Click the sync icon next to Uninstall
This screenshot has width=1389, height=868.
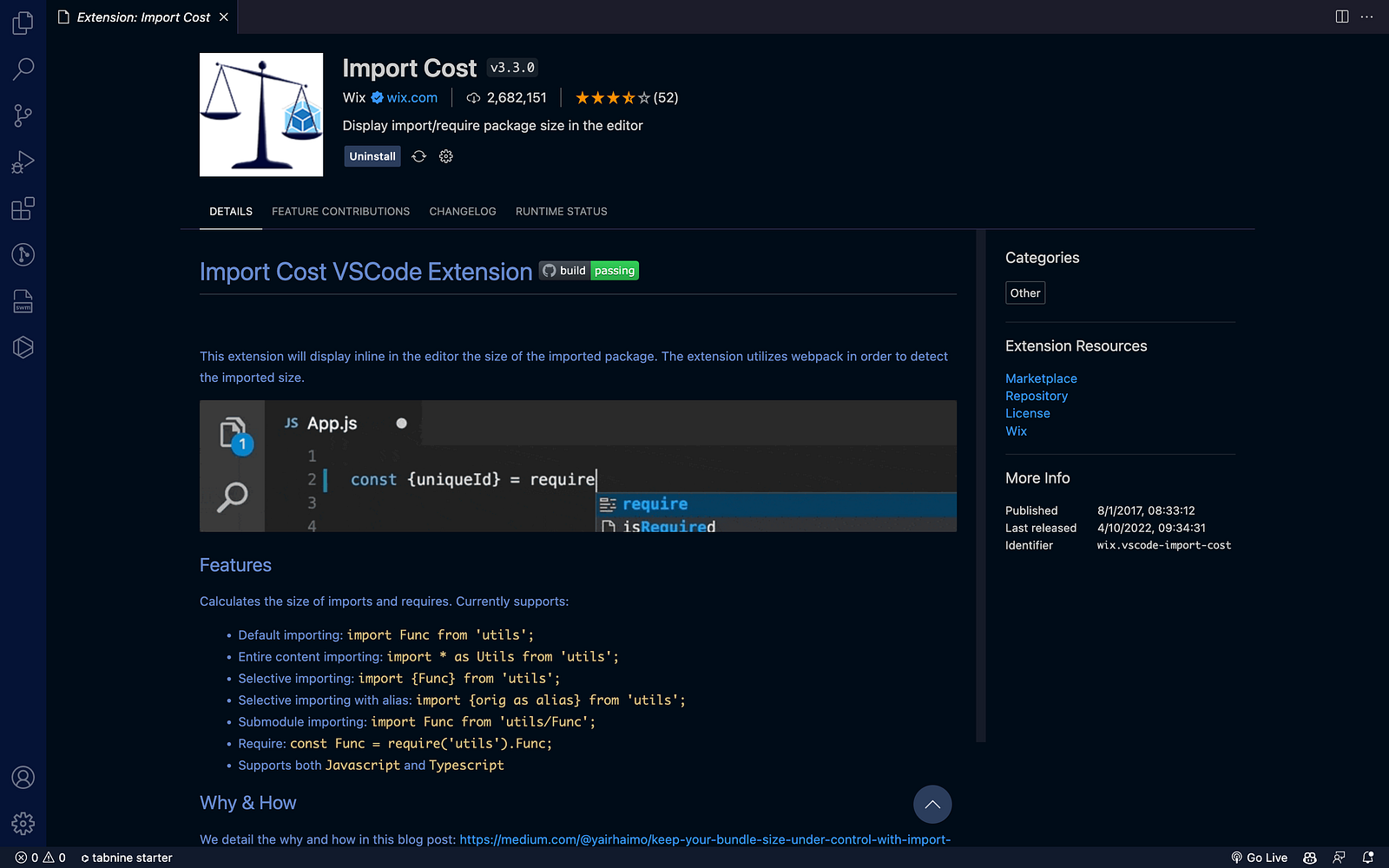pyautogui.click(x=419, y=156)
